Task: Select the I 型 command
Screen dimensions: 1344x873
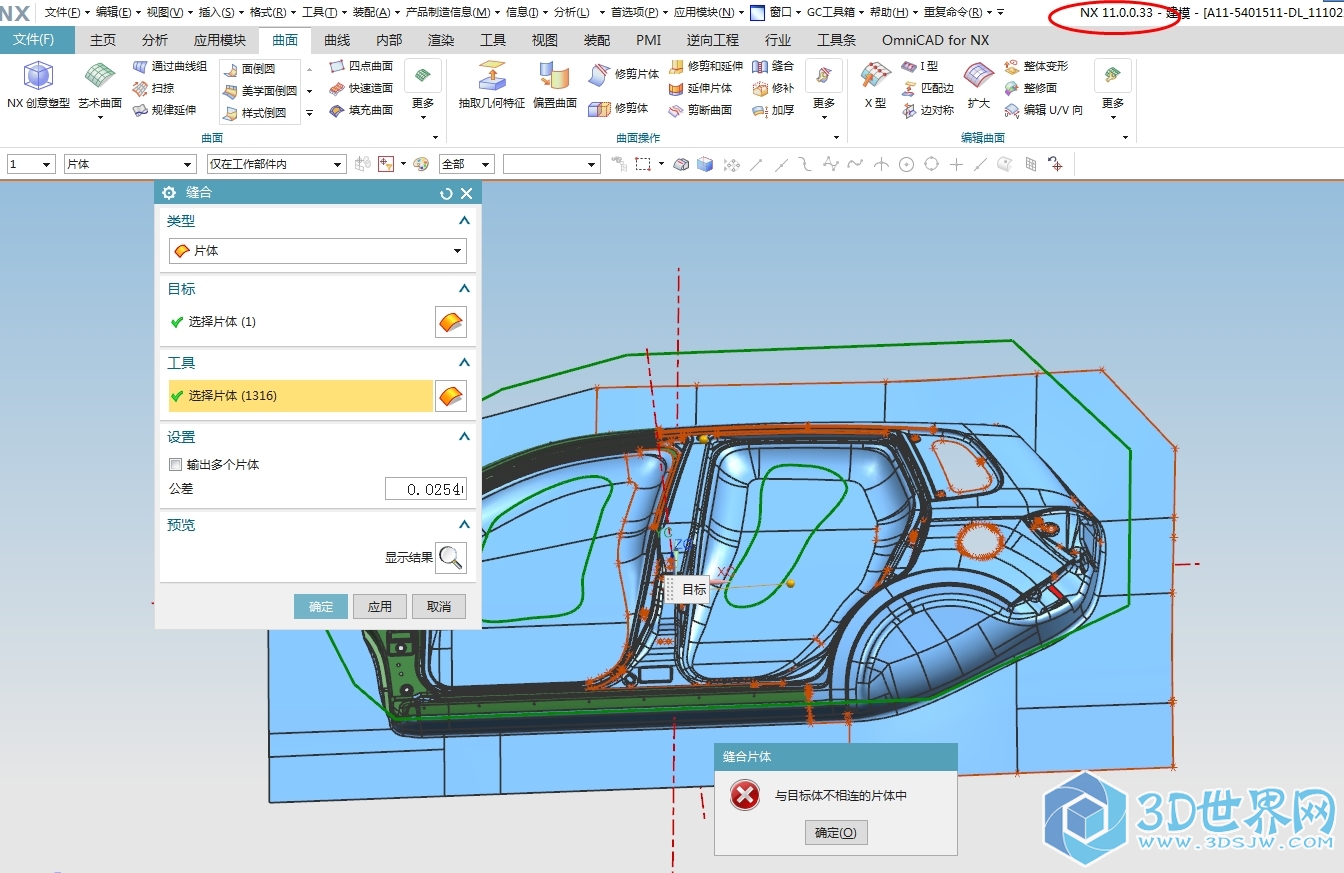Action: pos(920,66)
